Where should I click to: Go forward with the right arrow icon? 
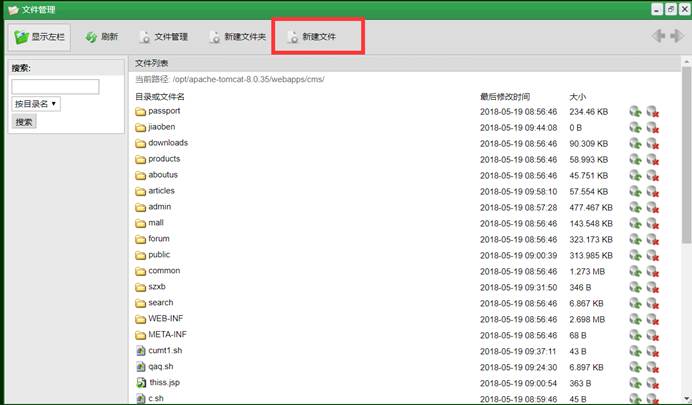[677, 36]
